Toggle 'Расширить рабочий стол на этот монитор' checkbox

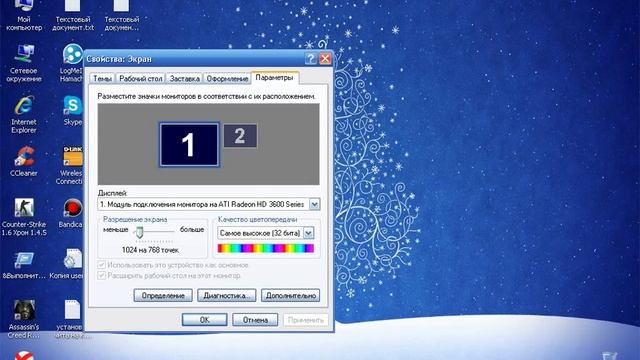[x=102, y=276]
